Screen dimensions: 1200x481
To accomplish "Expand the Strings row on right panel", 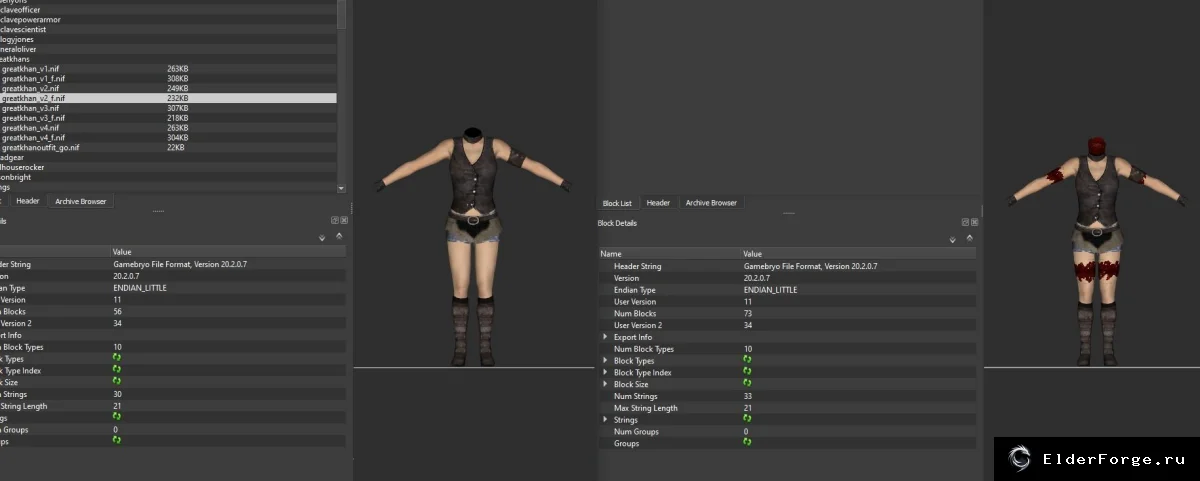I will pyautogui.click(x=604, y=420).
